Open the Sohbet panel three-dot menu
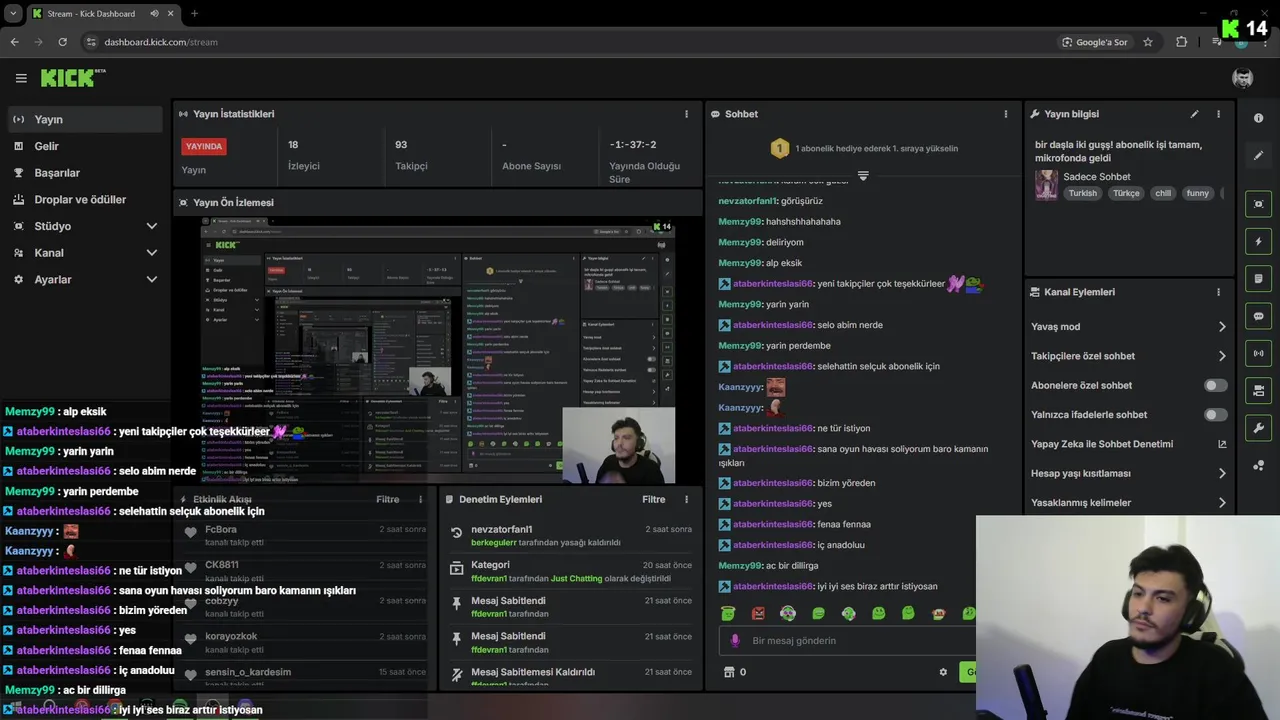 1006,114
